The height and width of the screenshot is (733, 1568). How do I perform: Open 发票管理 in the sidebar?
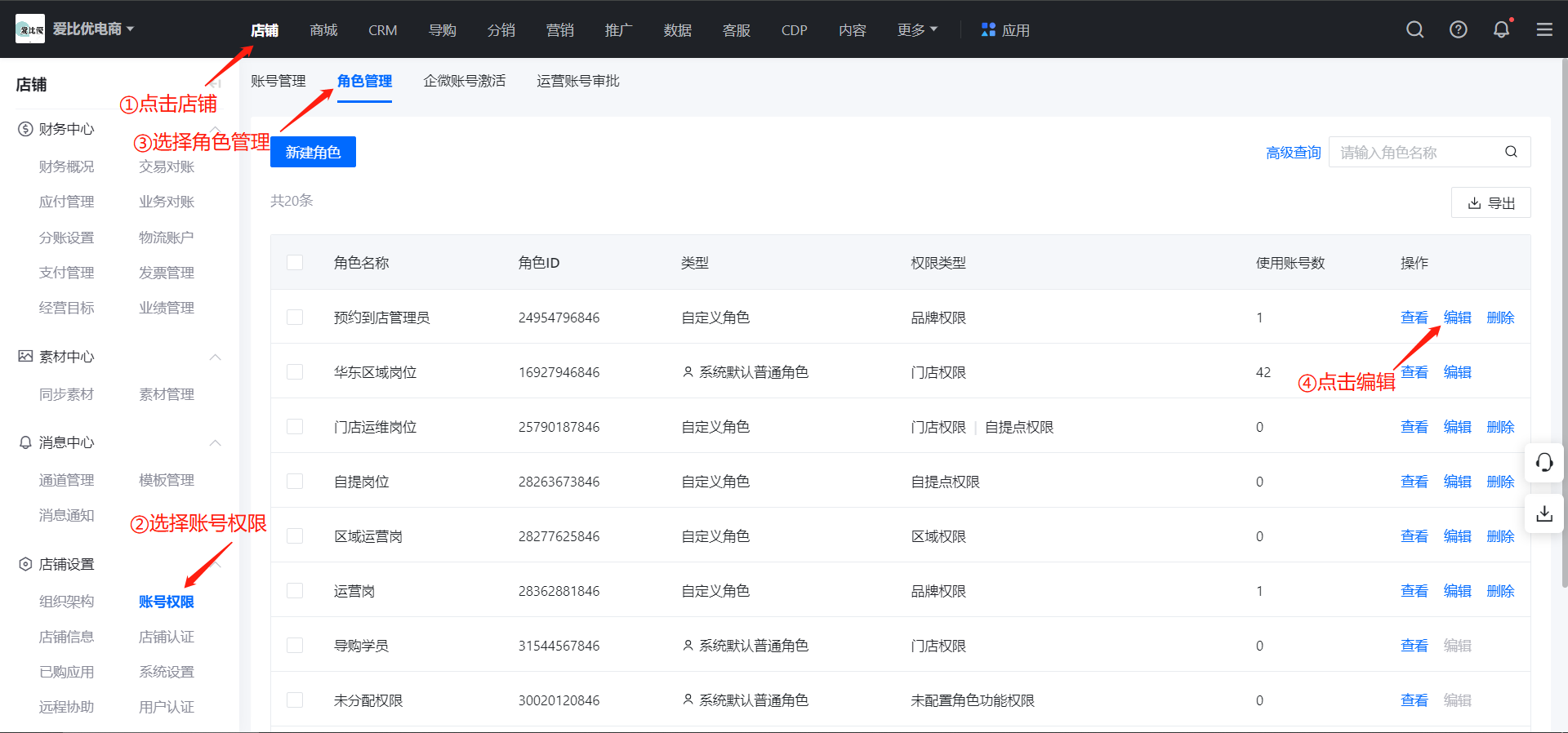coord(166,273)
